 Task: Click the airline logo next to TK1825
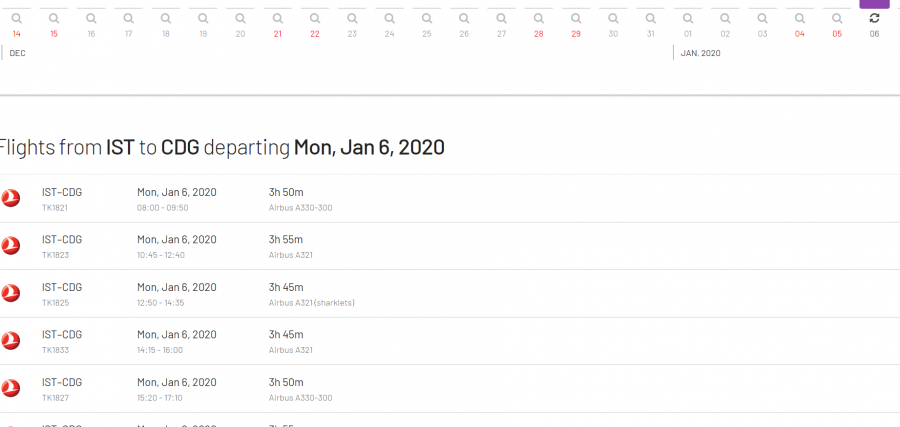coord(11,293)
